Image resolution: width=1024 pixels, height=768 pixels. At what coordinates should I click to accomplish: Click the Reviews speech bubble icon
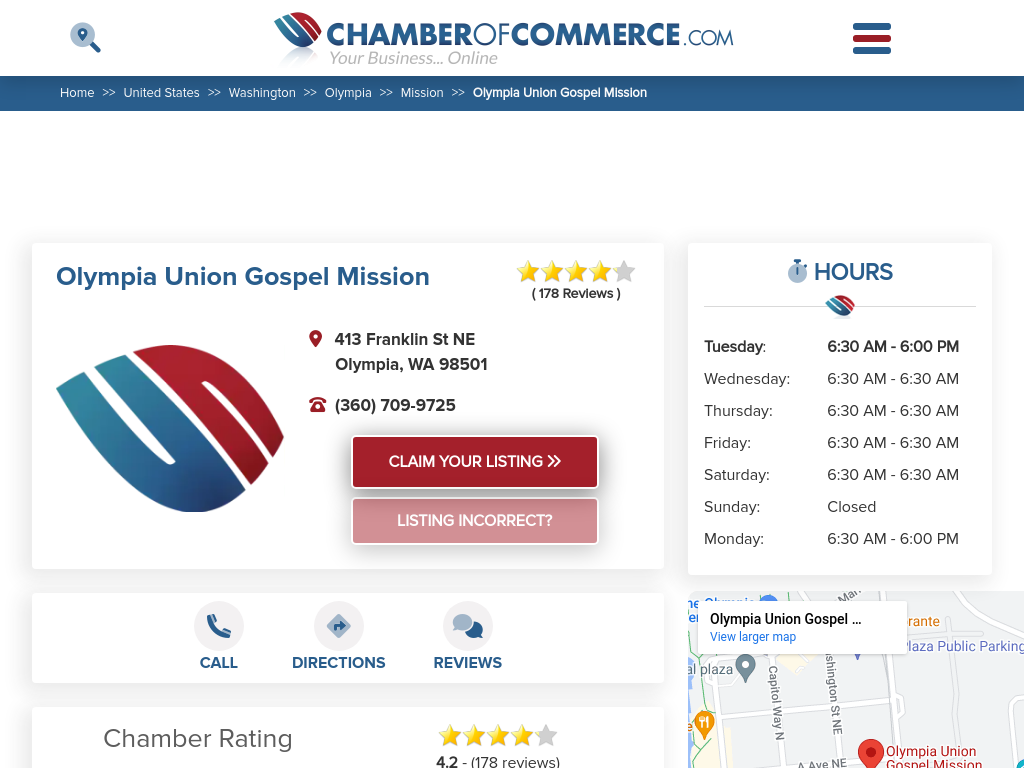click(468, 626)
